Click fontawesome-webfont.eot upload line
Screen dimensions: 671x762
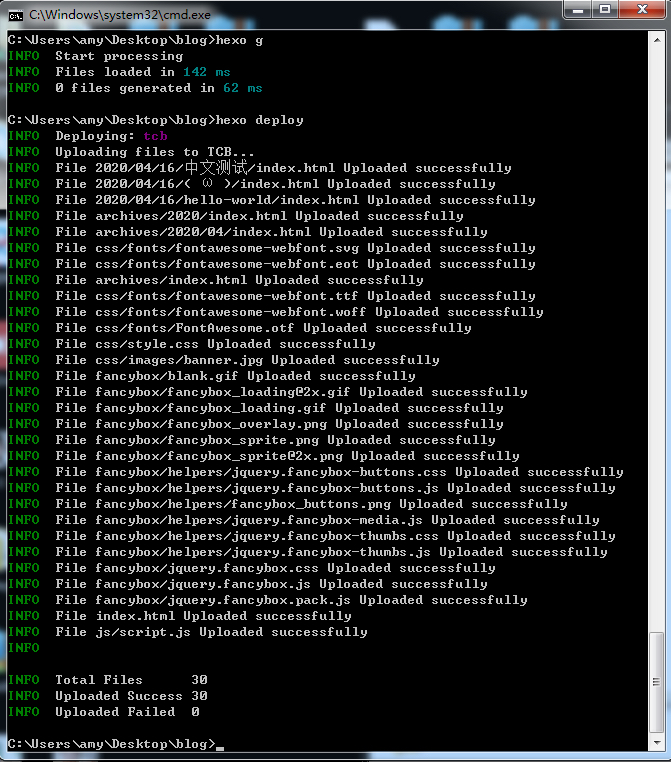(271, 264)
